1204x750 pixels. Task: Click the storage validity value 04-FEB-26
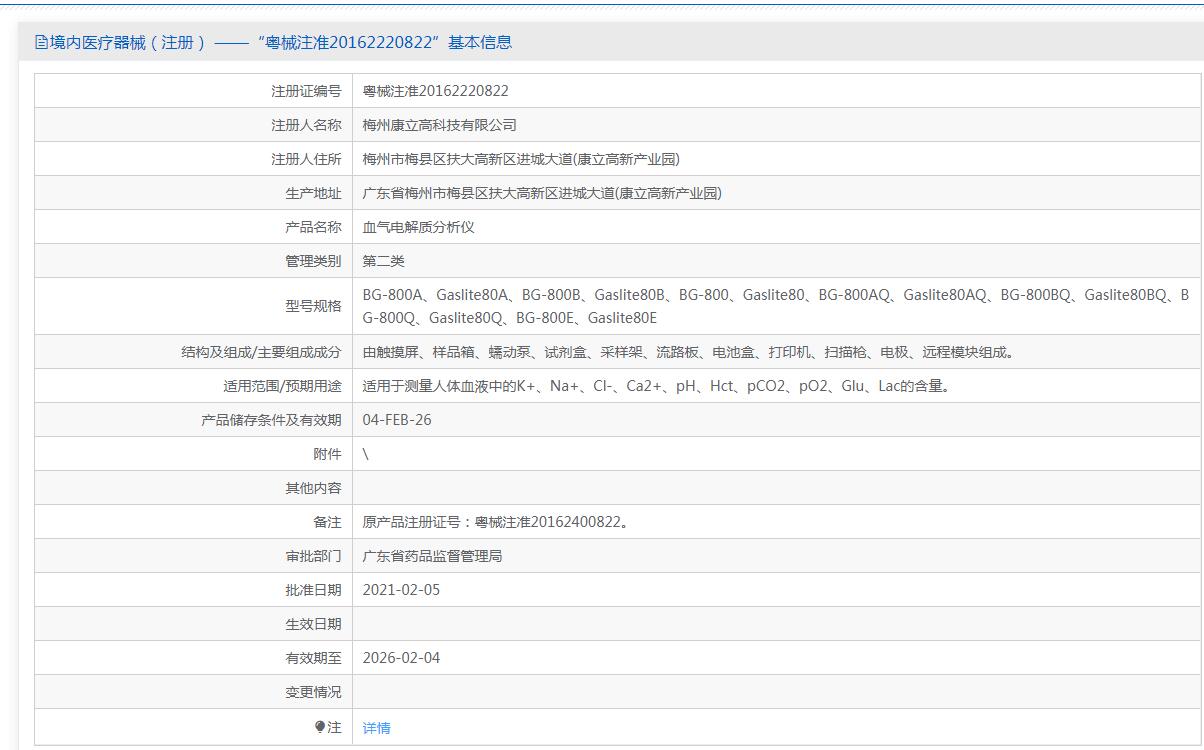coord(397,420)
